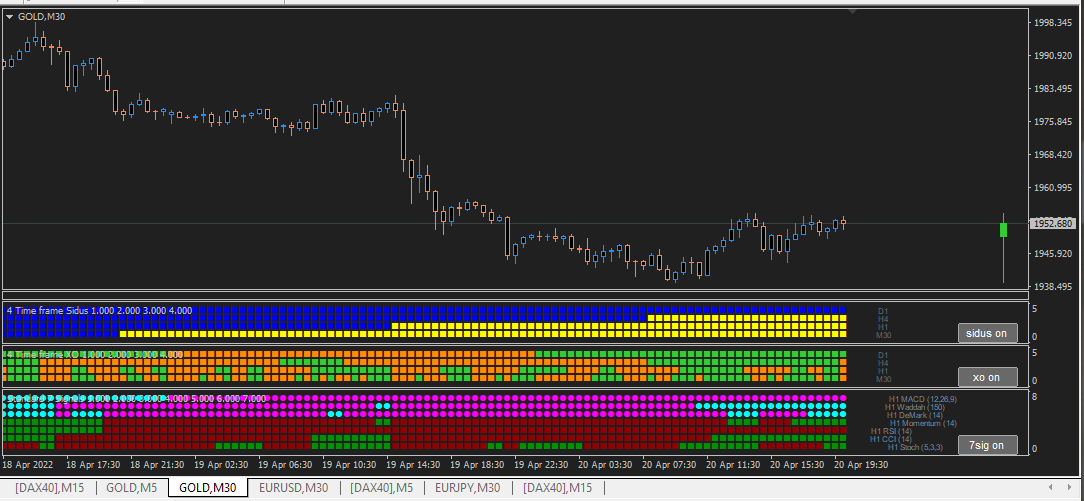Click the chart shift triangle marker at top
The image size is (1084, 501).
(x=852, y=12)
